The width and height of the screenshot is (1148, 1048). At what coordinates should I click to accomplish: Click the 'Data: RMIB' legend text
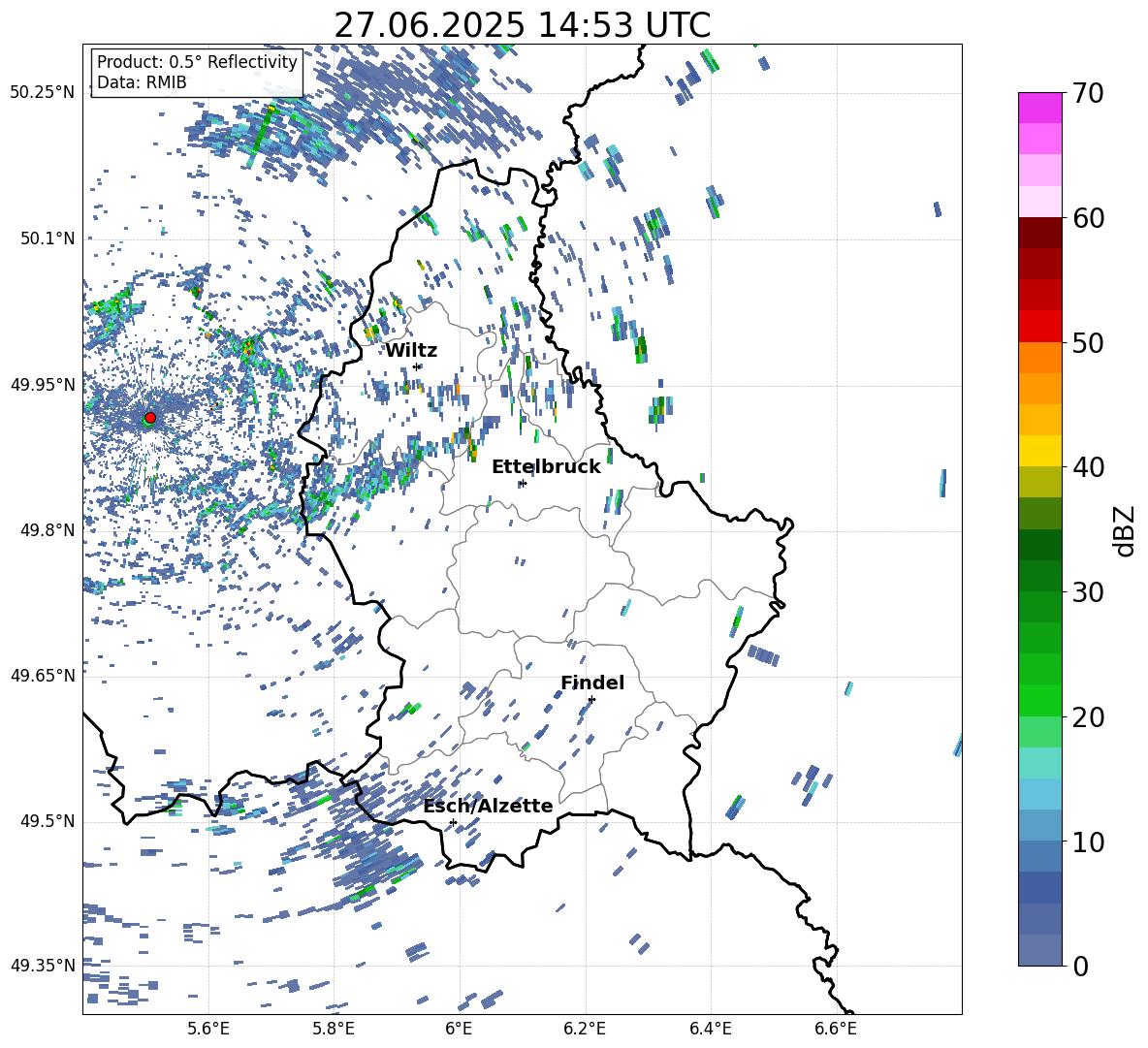point(142,82)
